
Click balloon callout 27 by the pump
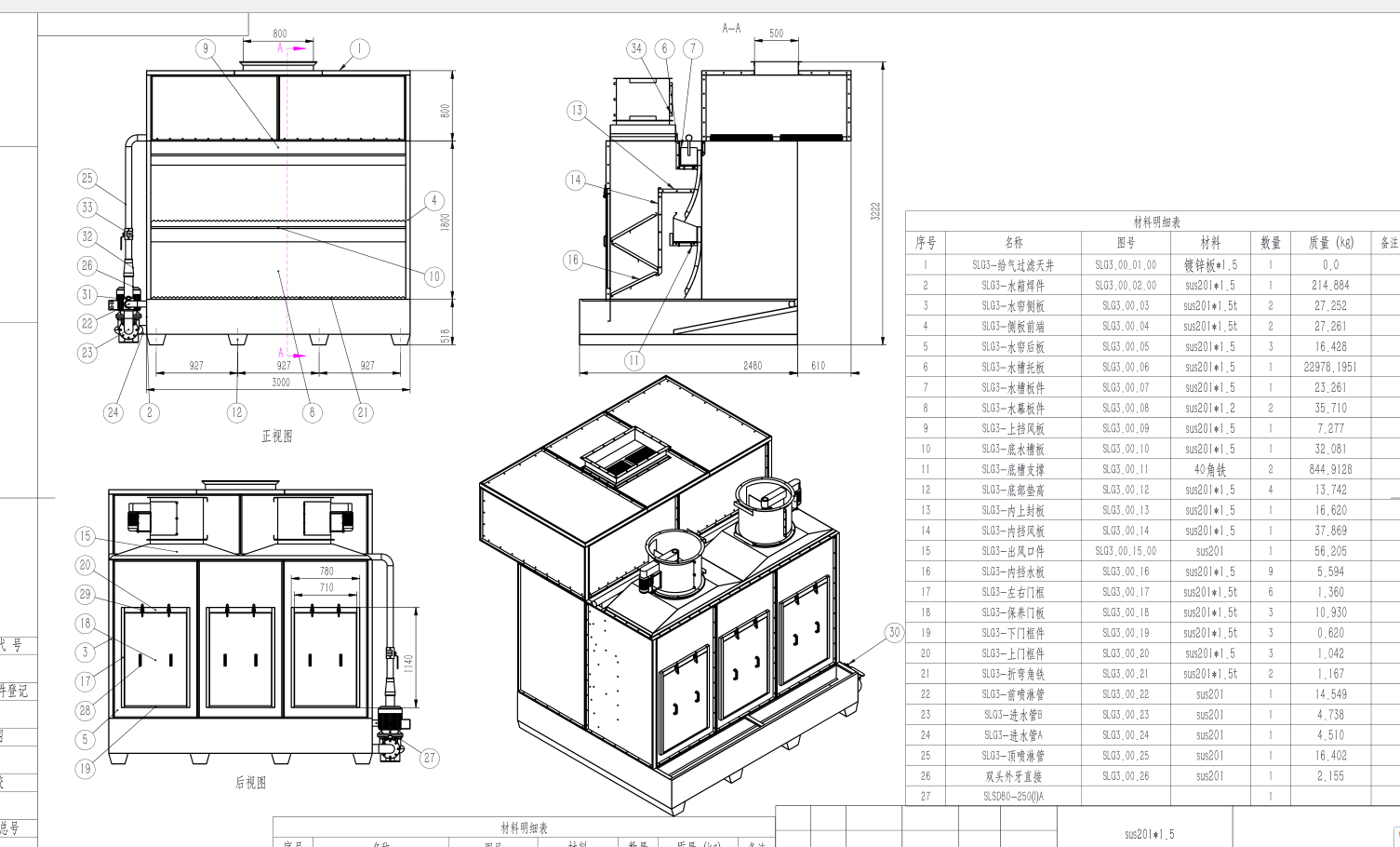[430, 758]
